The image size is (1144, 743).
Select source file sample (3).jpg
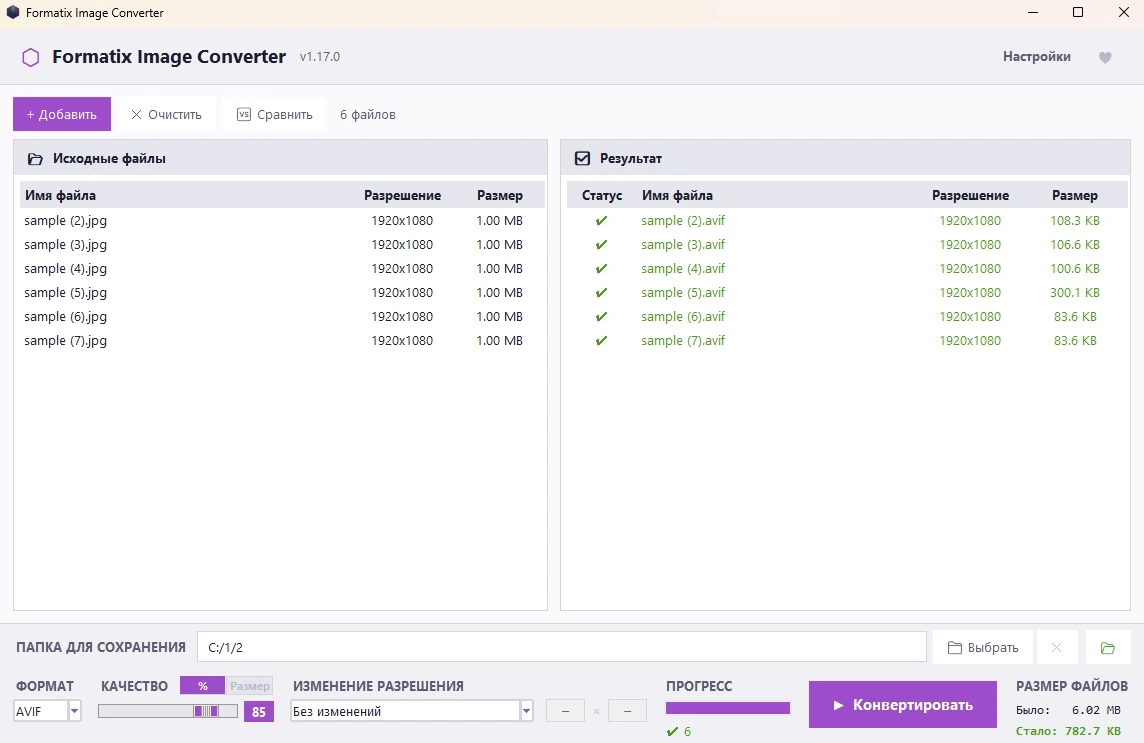pyautogui.click(x=282, y=245)
